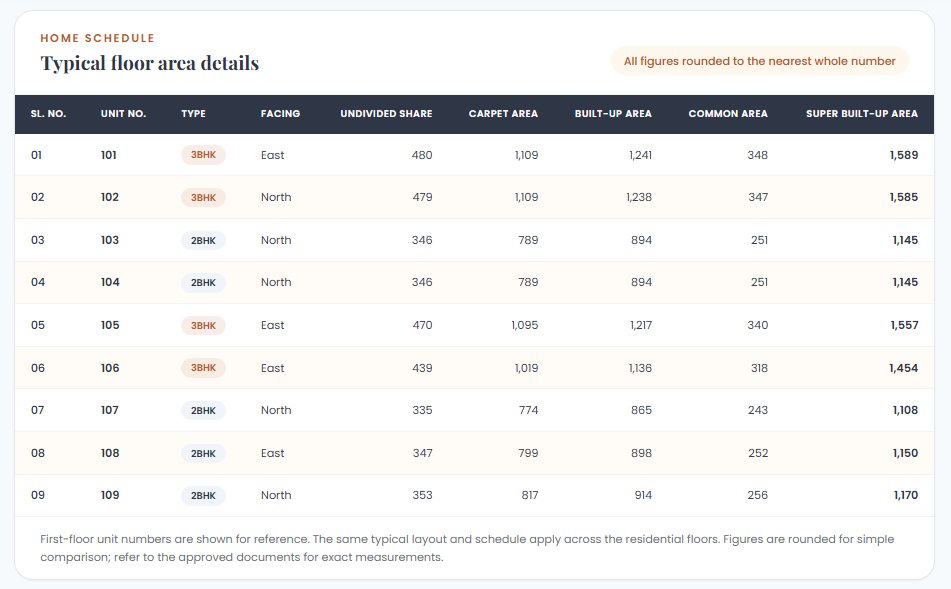The height and width of the screenshot is (589, 951).
Task: Click the 2BHK badge for unit 103
Action: [x=203, y=240]
